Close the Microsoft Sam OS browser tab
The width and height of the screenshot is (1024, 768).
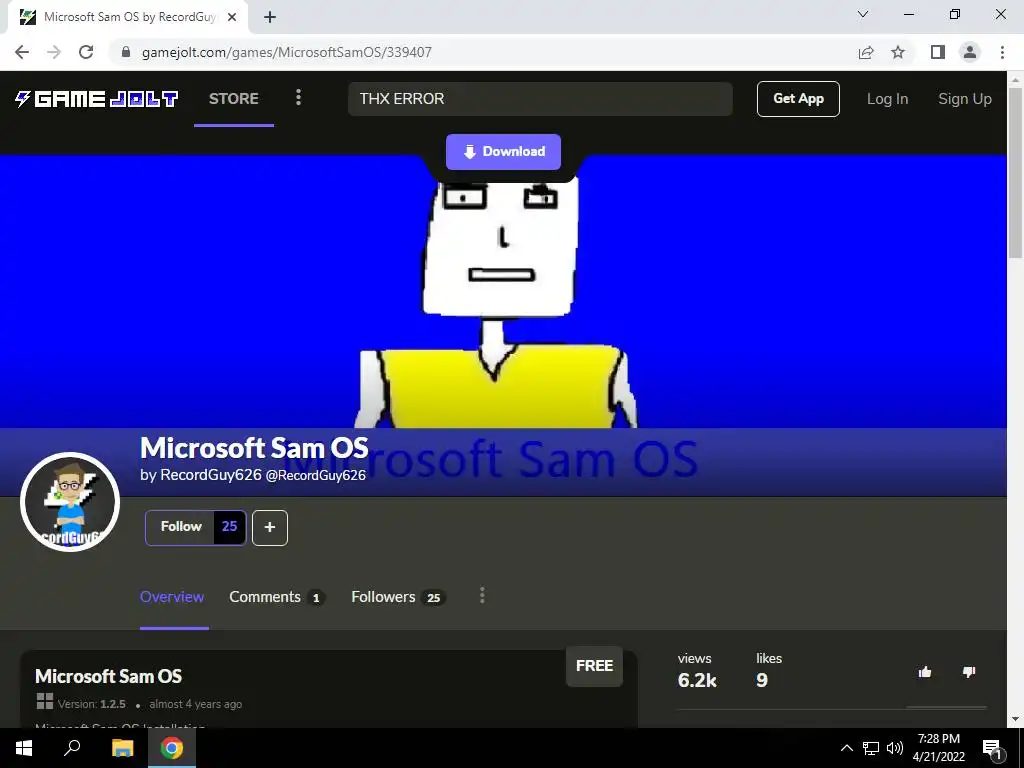tap(232, 17)
